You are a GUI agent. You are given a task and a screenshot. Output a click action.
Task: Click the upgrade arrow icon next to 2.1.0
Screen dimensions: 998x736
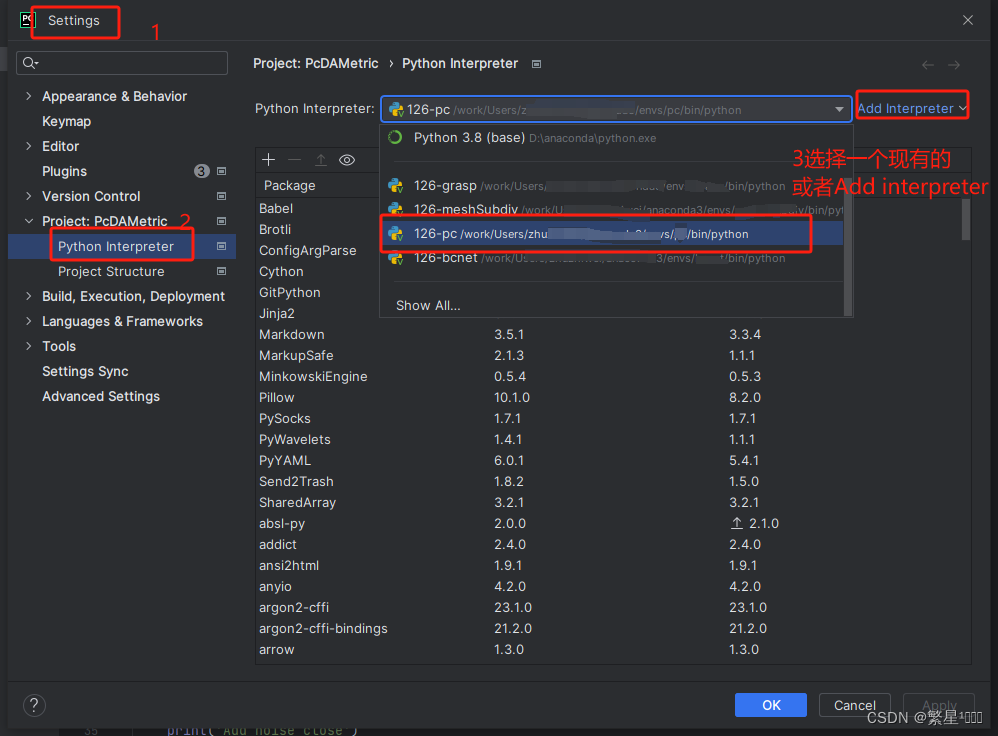pos(736,523)
